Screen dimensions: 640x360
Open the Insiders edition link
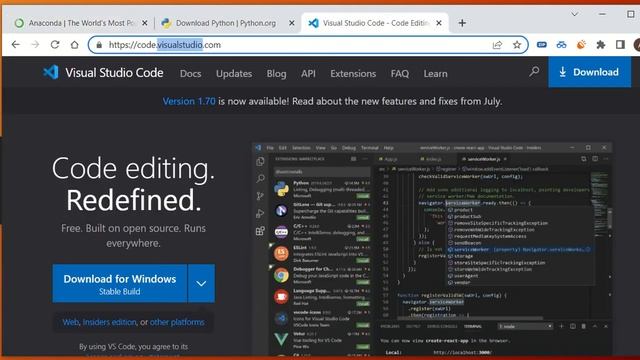click(109, 322)
